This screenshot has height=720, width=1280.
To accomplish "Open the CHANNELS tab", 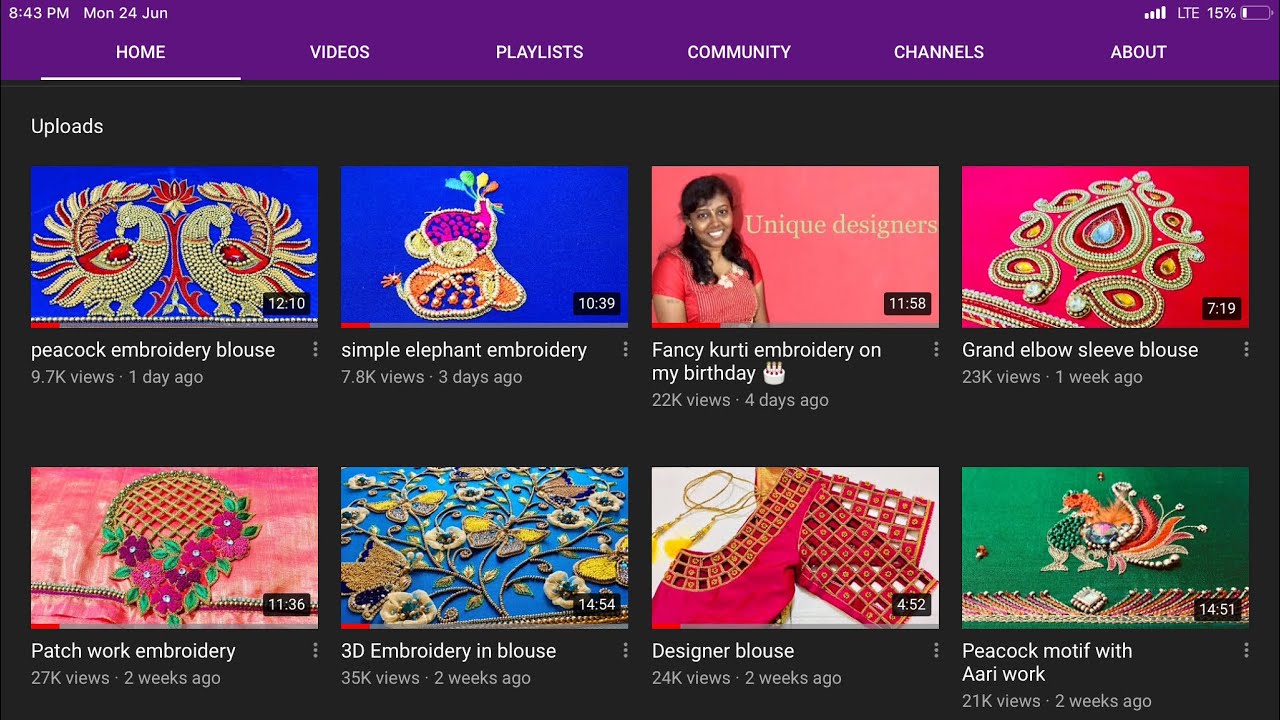I will pos(939,52).
